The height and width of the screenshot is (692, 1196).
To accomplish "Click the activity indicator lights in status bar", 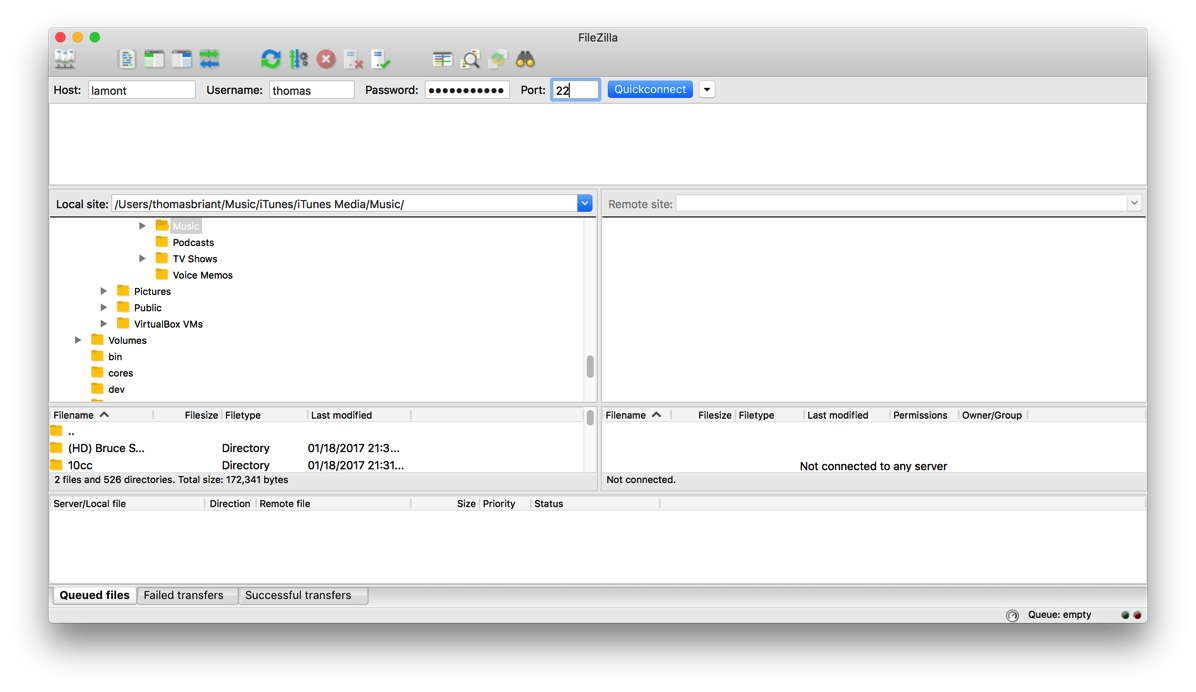I will point(1131,615).
